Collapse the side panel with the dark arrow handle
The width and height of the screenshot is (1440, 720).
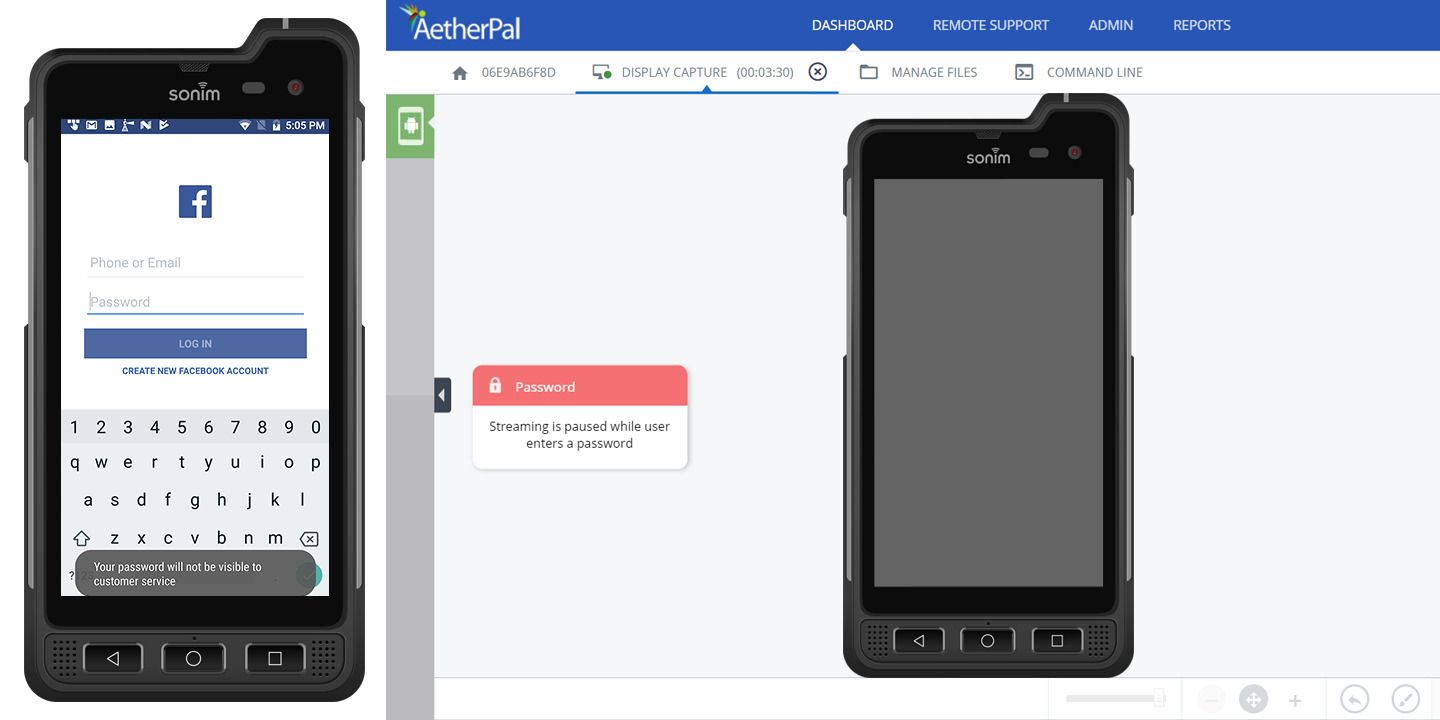[x=443, y=395]
